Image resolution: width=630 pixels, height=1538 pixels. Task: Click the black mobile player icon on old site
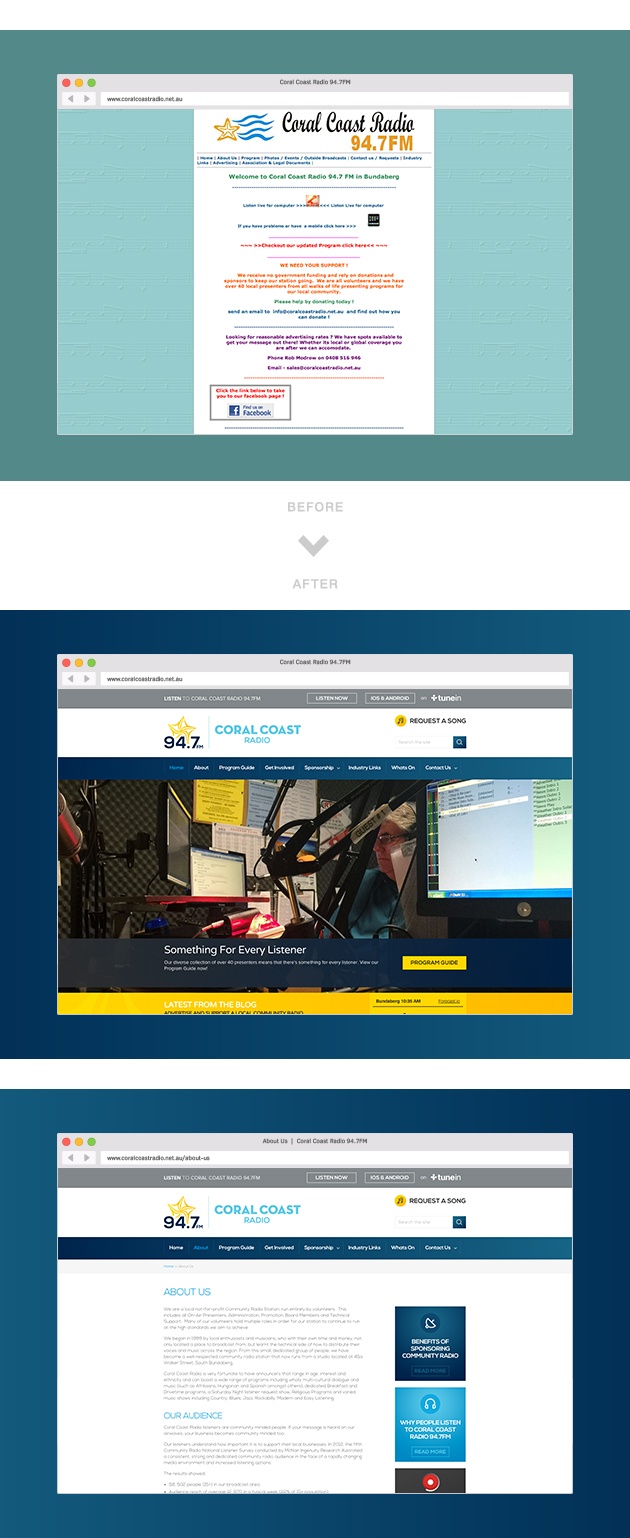coord(374,220)
